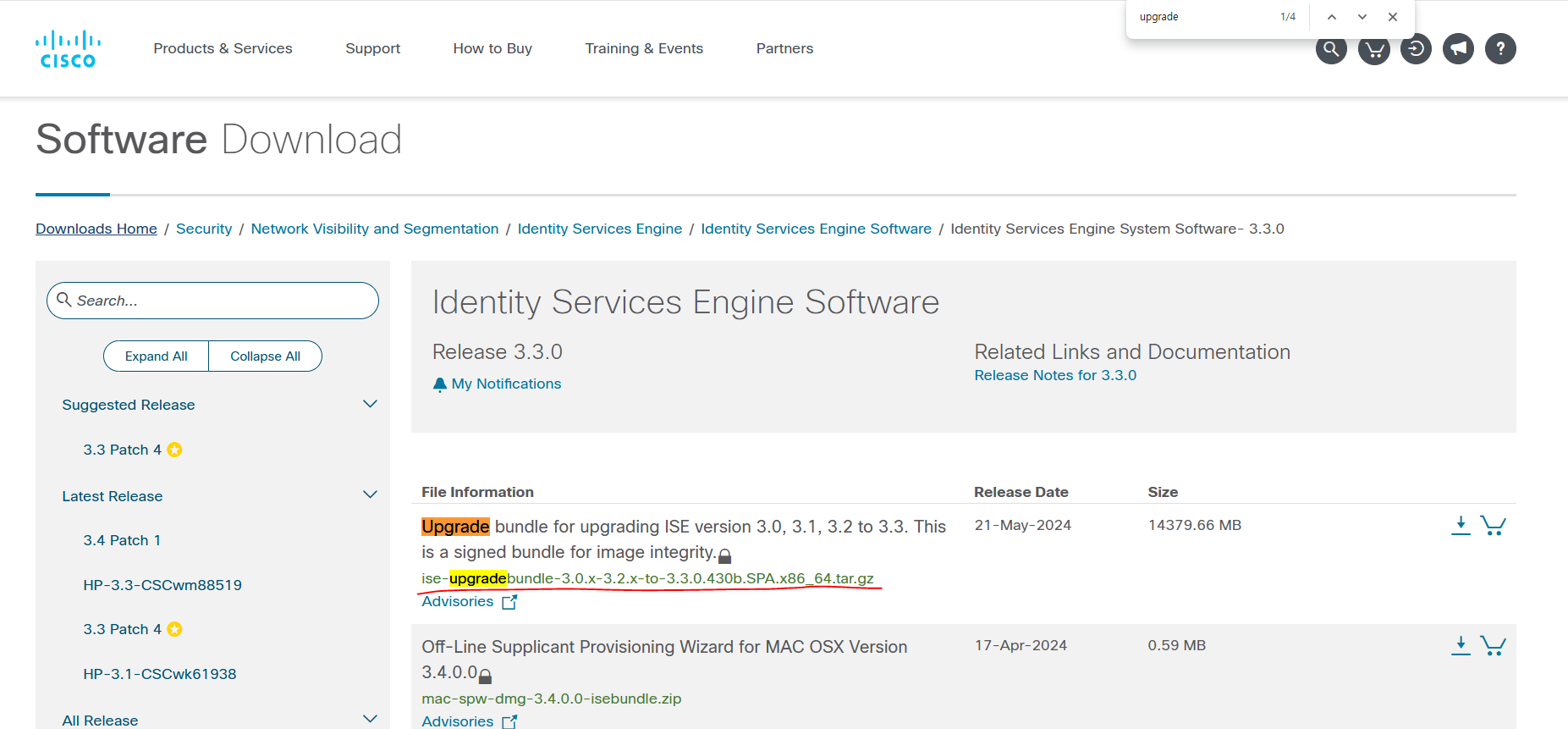
Task: Add MAC OSX supplicant wizard to cart
Action: coord(1494,646)
